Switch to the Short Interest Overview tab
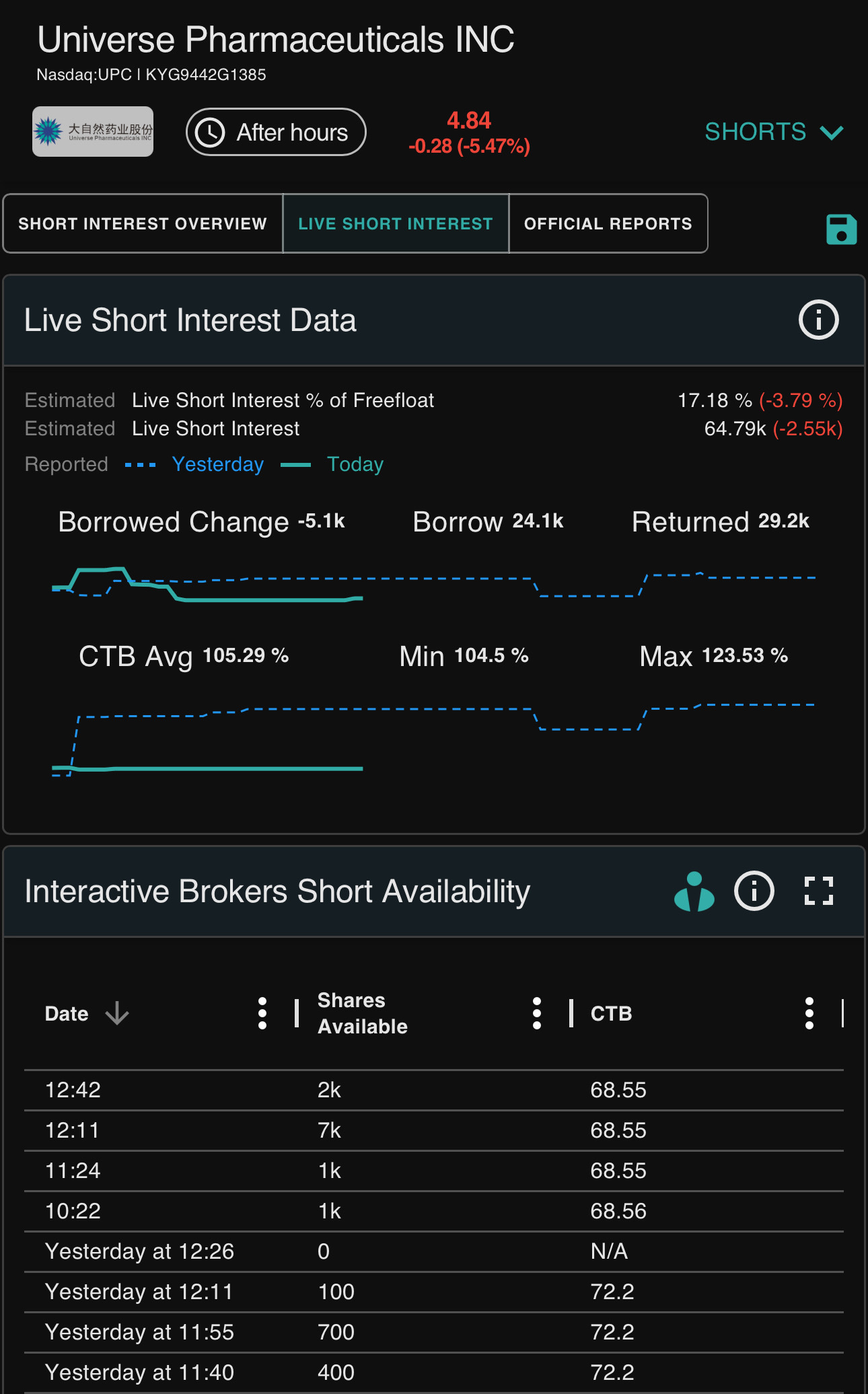Image resolution: width=868 pixels, height=1394 pixels. click(143, 223)
